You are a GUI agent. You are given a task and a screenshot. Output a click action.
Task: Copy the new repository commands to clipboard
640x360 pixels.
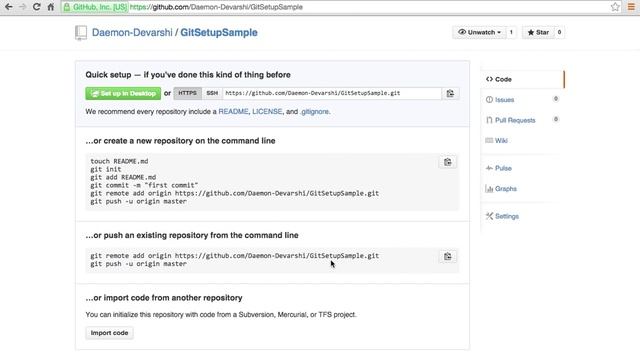click(448, 162)
